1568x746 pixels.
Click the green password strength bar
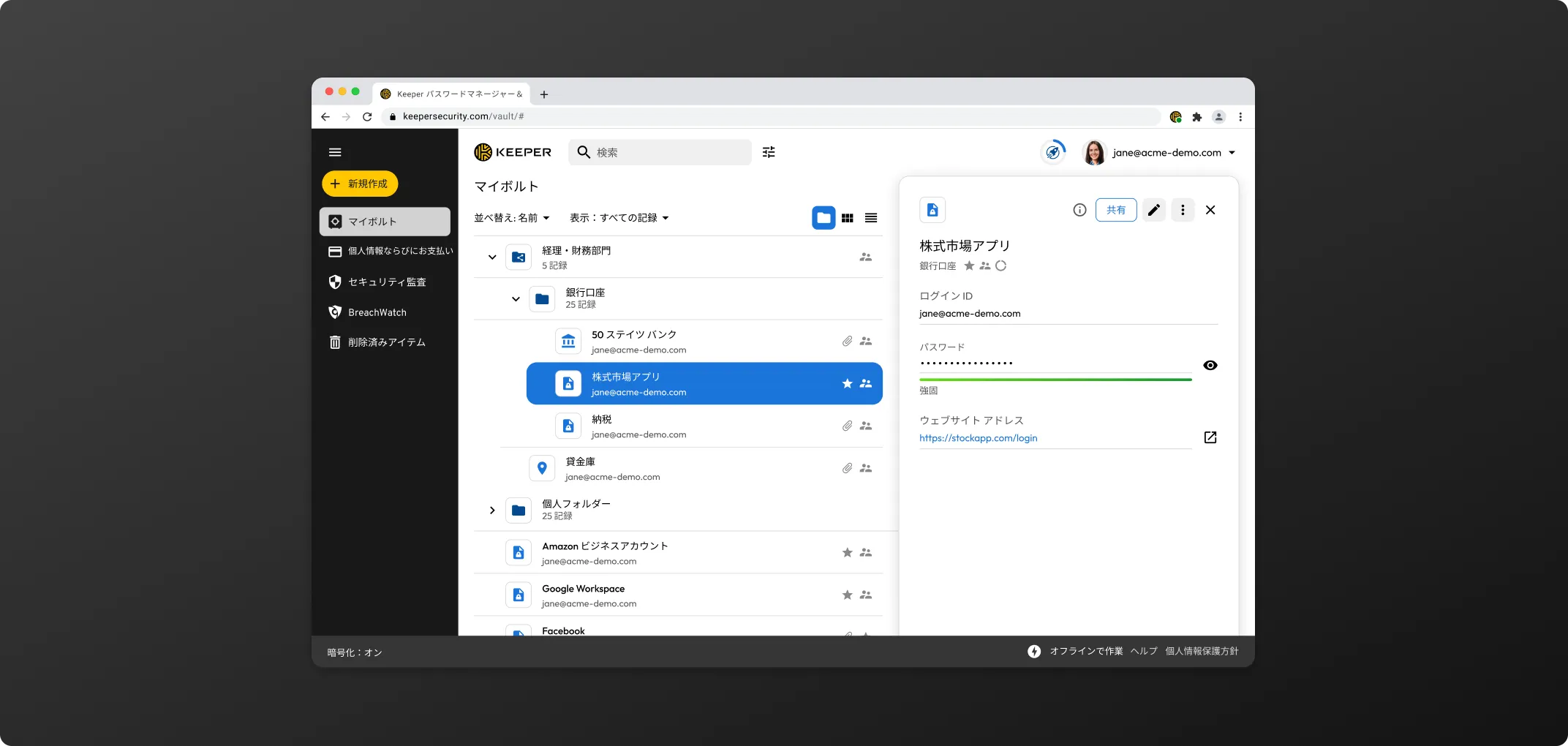point(1055,380)
